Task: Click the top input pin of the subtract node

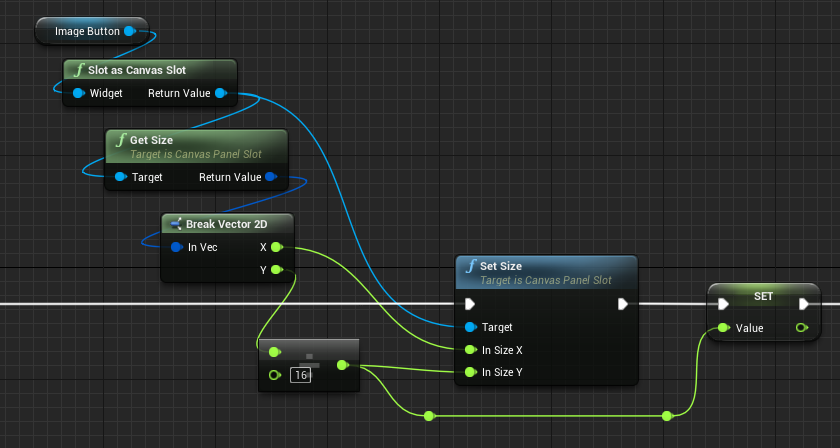Action: tap(274, 352)
